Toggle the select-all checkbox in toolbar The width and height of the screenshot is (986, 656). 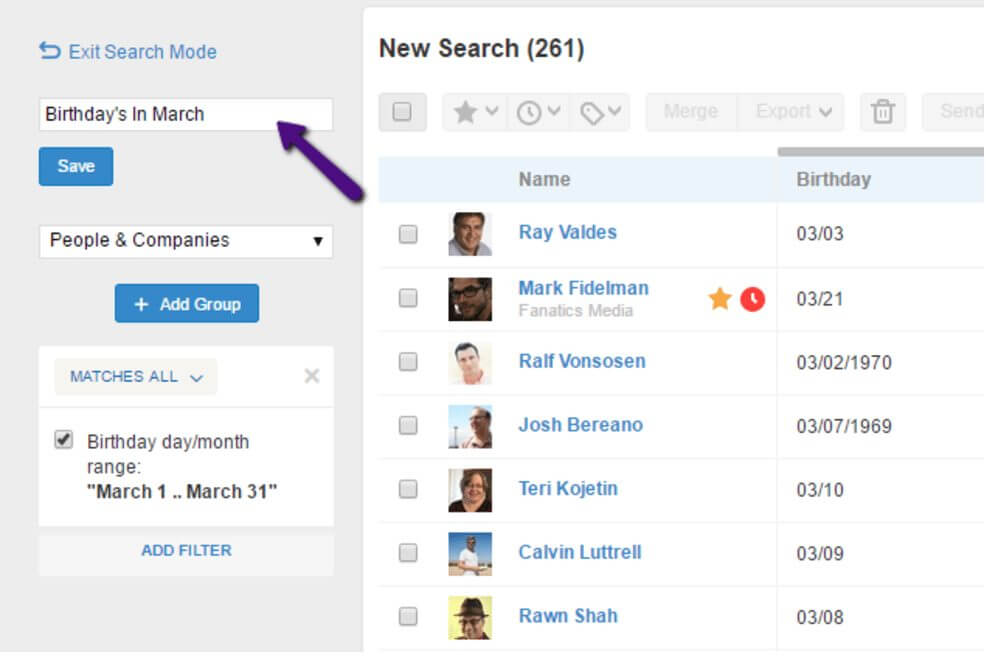[x=402, y=112]
